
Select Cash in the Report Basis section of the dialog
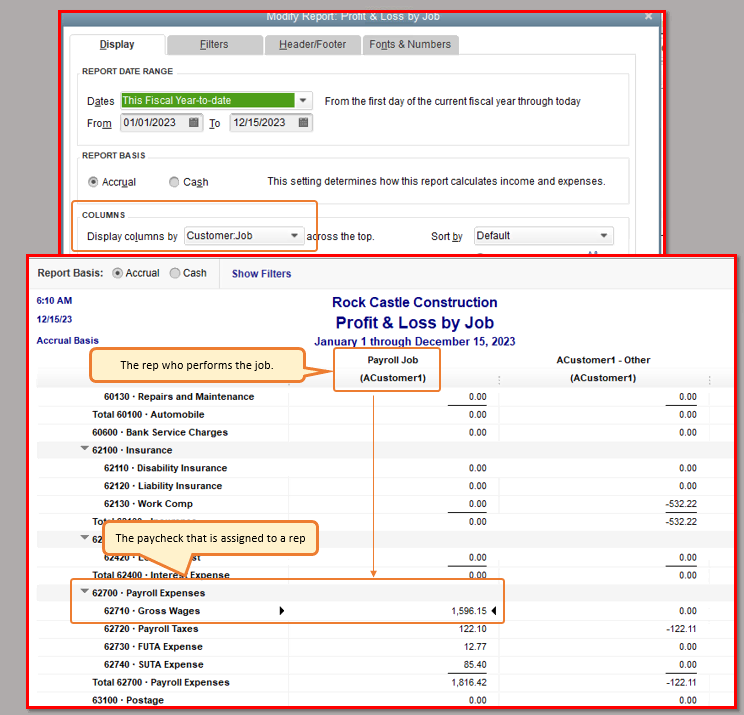coord(174,182)
